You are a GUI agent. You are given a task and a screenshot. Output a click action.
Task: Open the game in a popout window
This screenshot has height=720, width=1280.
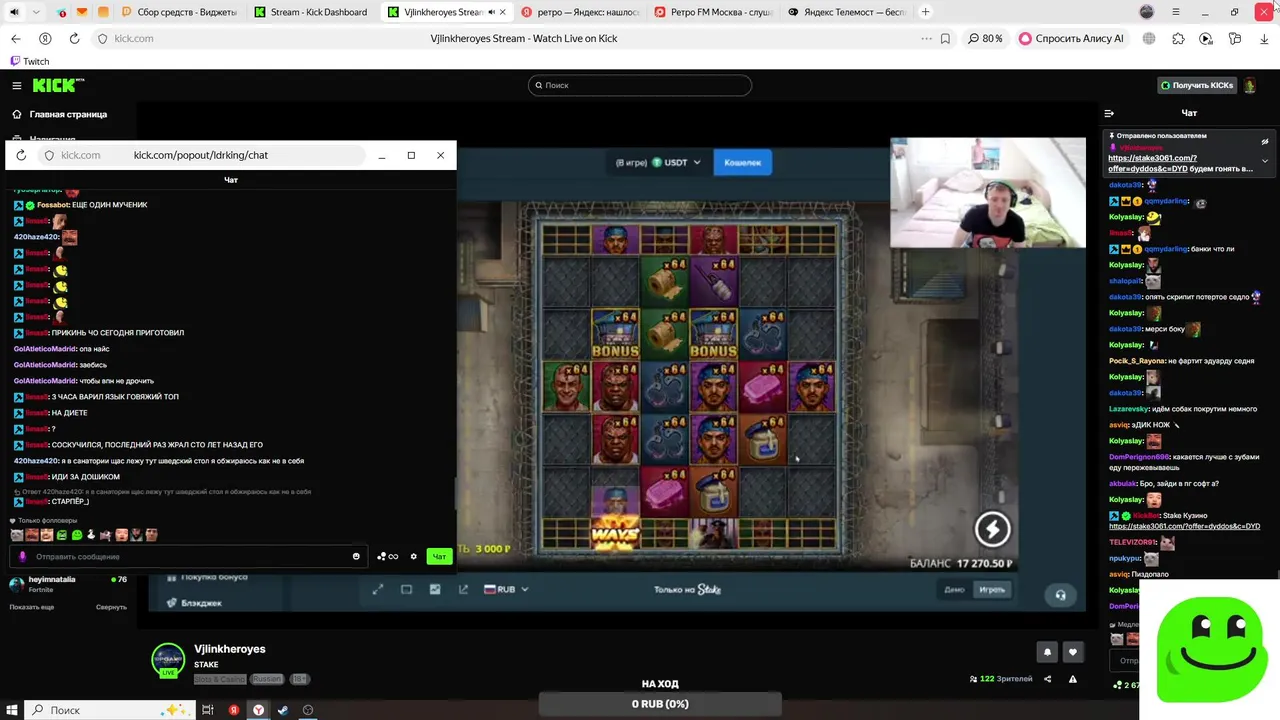[463, 589]
